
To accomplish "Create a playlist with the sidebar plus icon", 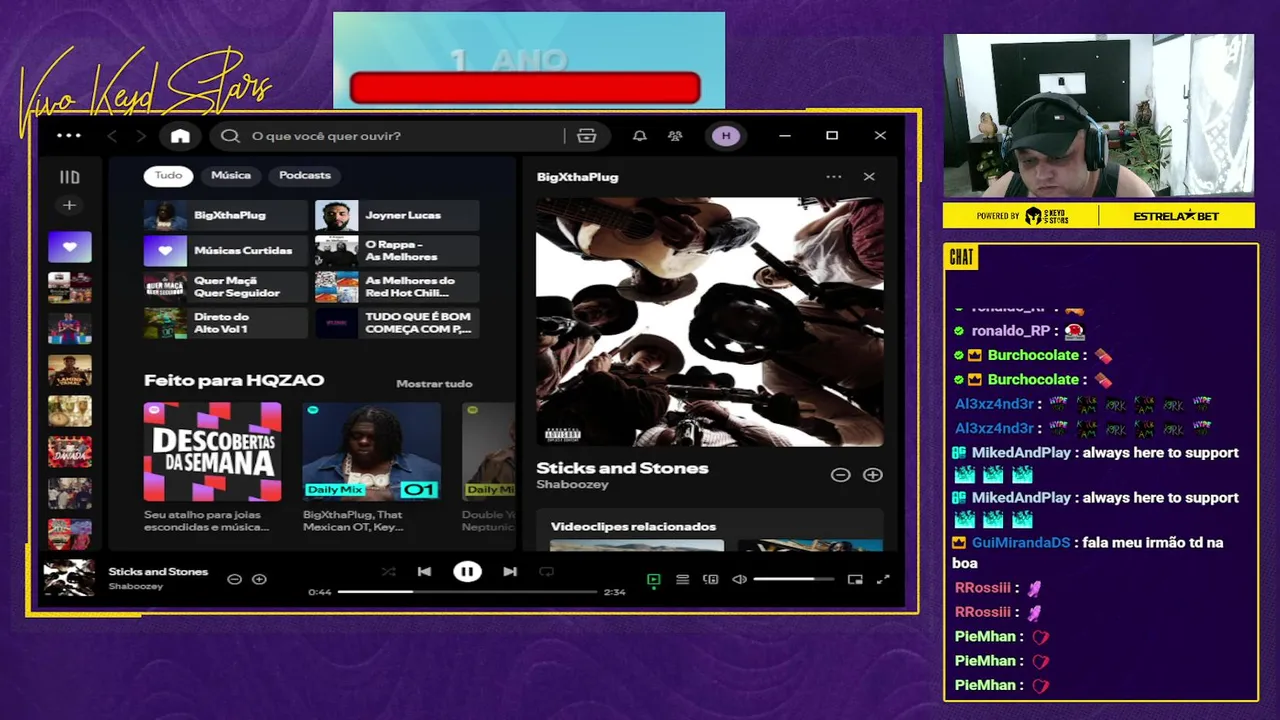I will click(x=69, y=205).
